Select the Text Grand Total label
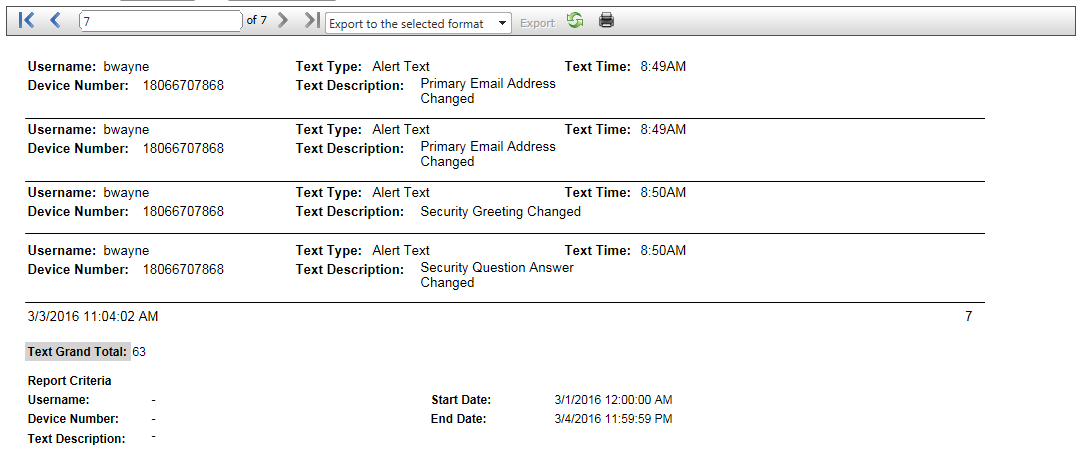The image size is (1081, 454). point(78,352)
